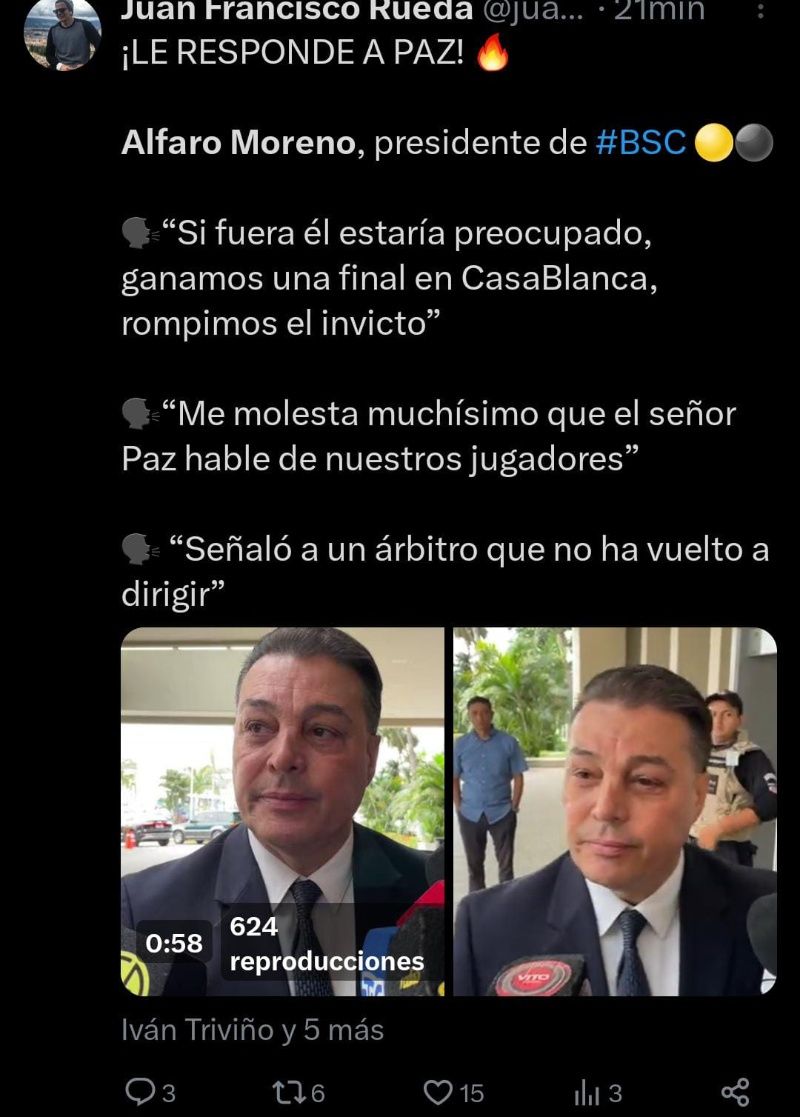Tap the 21min timestamp
The height and width of the screenshot is (1117, 800).
[x=659, y=10]
